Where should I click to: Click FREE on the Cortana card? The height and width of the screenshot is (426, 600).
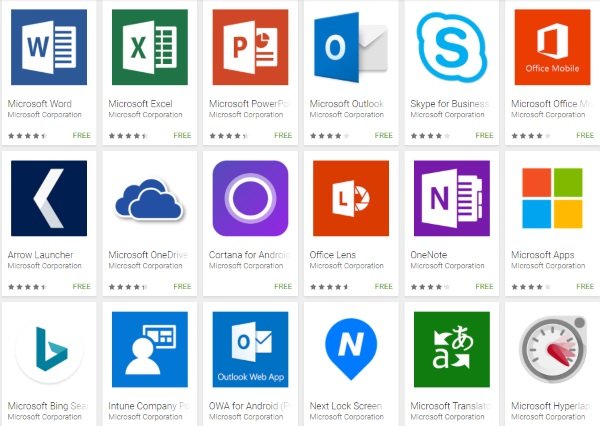[283, 287]
